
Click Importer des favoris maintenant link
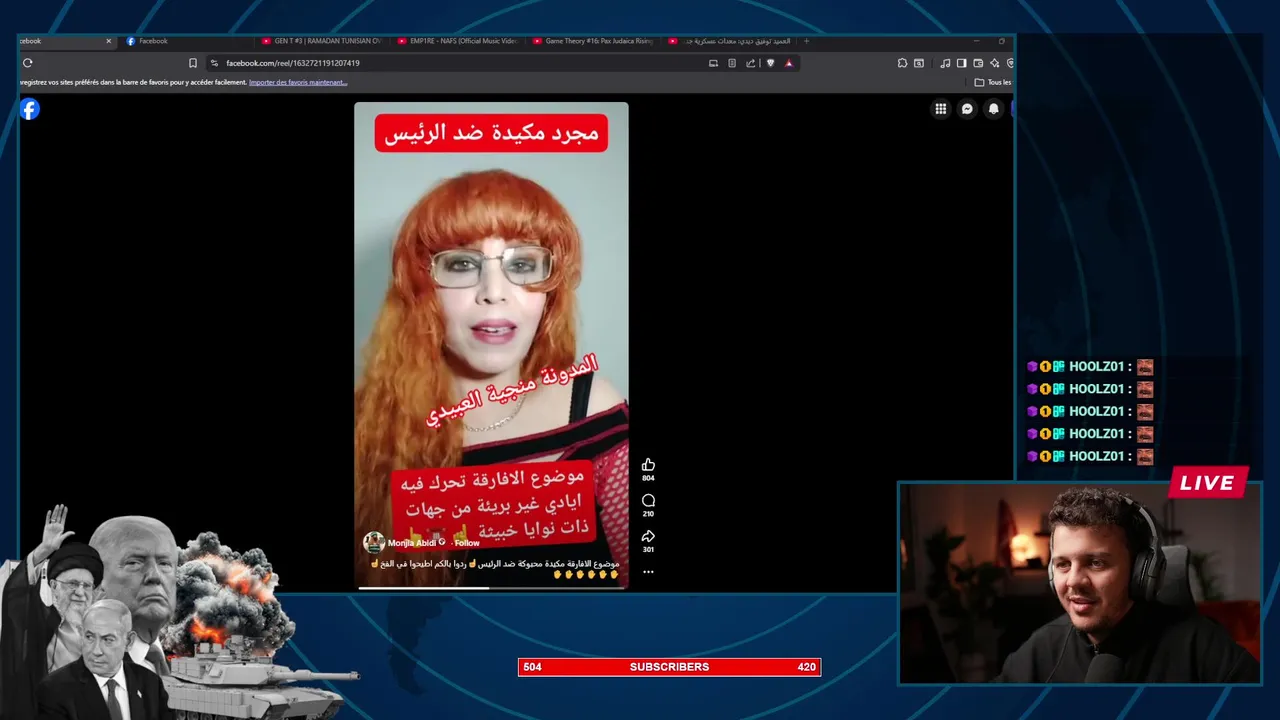click(x=298, y=82)
